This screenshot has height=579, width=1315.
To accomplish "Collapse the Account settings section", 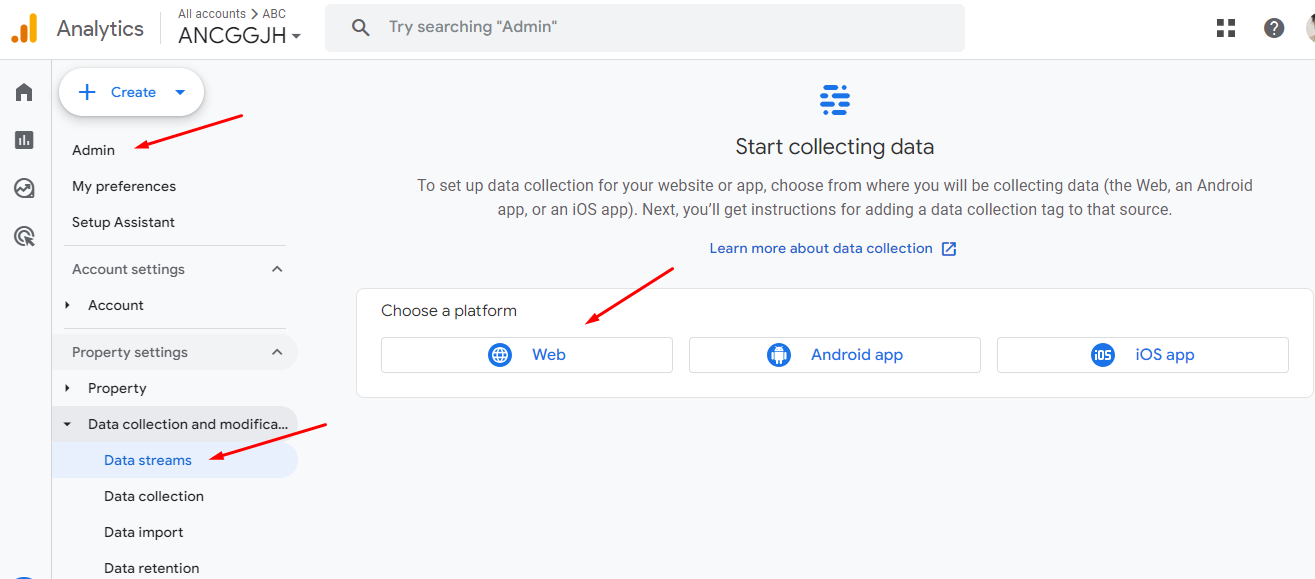I will coord(277,269).
